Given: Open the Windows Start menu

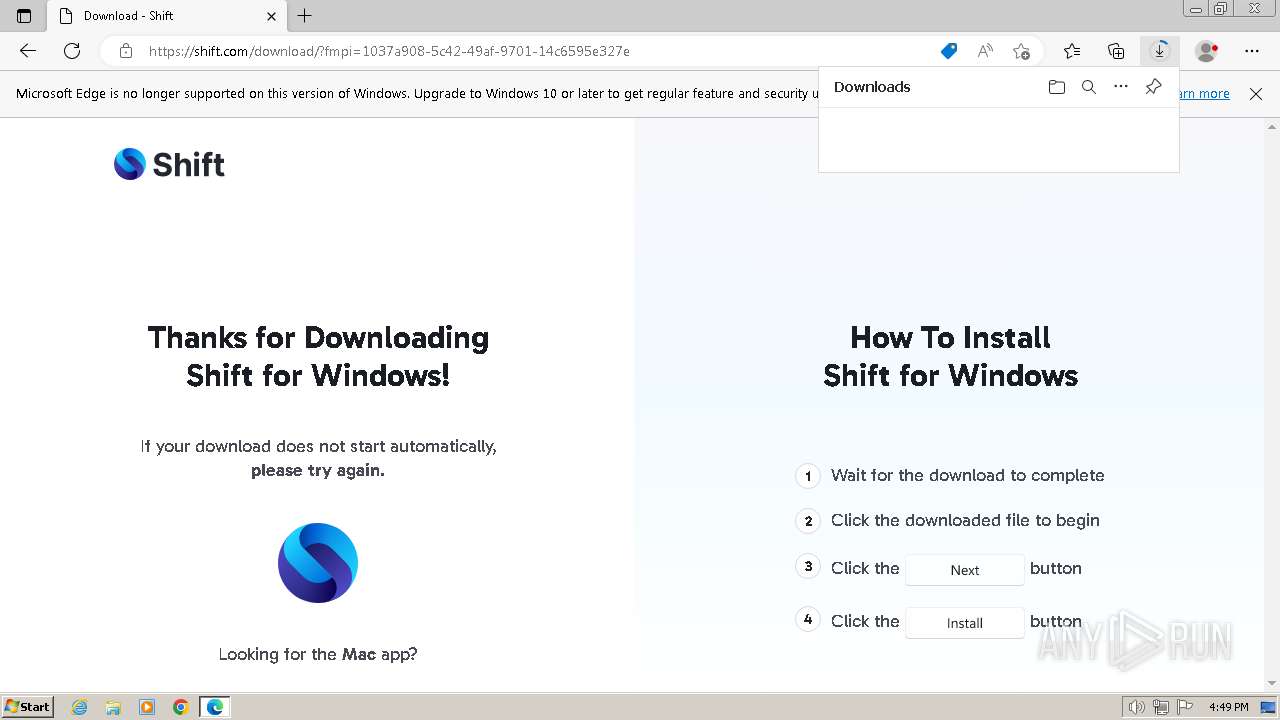Looking at the screenshot, I should (28, 707).
